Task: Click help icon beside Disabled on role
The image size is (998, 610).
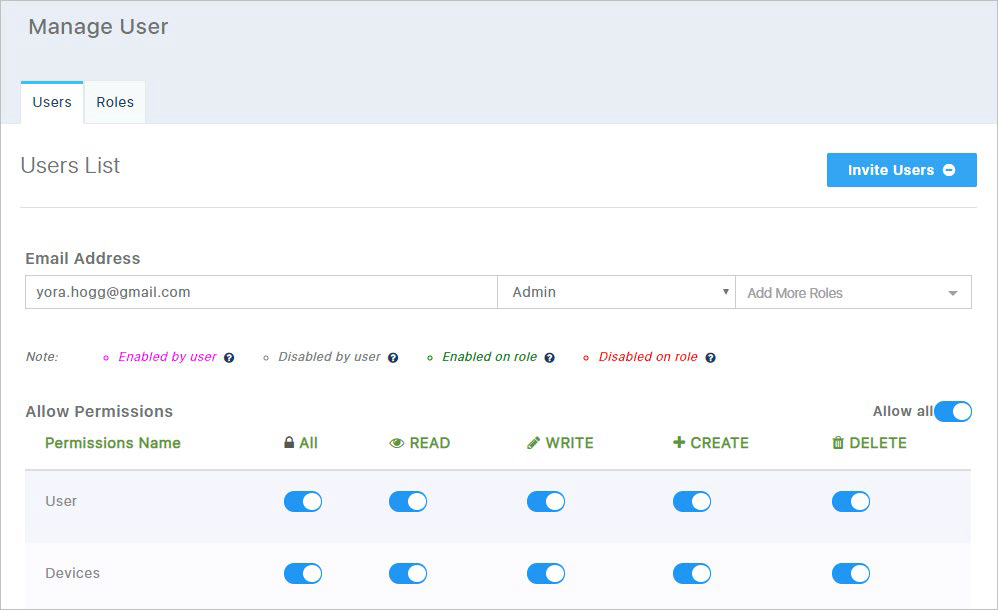Action: pos(710,358)
